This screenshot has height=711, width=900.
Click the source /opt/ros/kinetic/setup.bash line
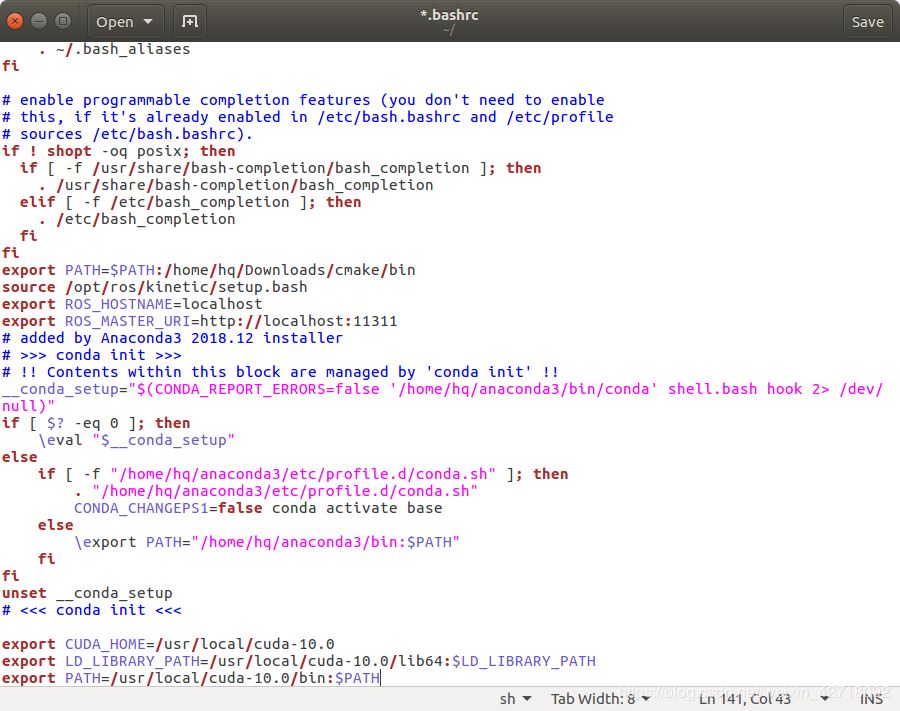(154, 287)
